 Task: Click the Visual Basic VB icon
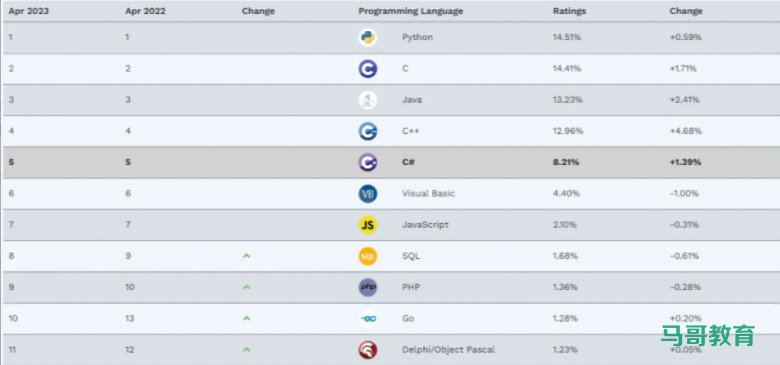pos(368,194)
